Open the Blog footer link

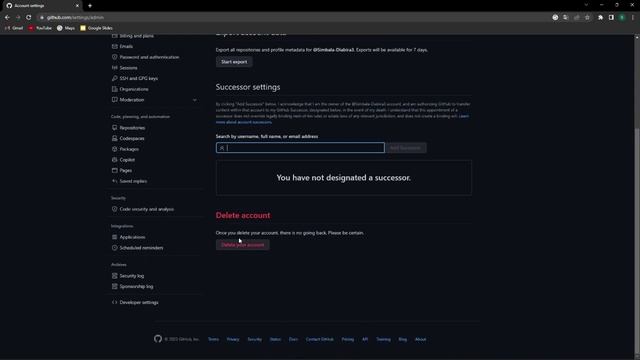[402, 339]
